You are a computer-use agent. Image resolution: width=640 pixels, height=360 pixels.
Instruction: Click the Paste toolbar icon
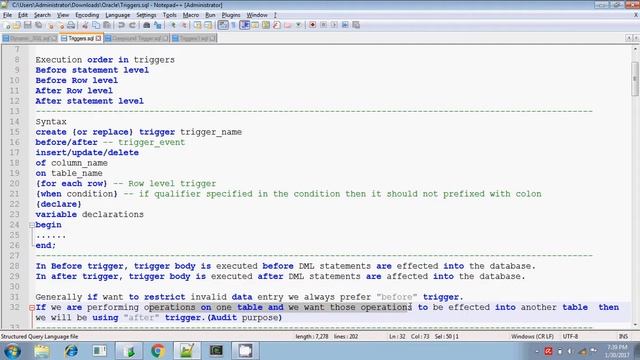[x=107, y=25]
